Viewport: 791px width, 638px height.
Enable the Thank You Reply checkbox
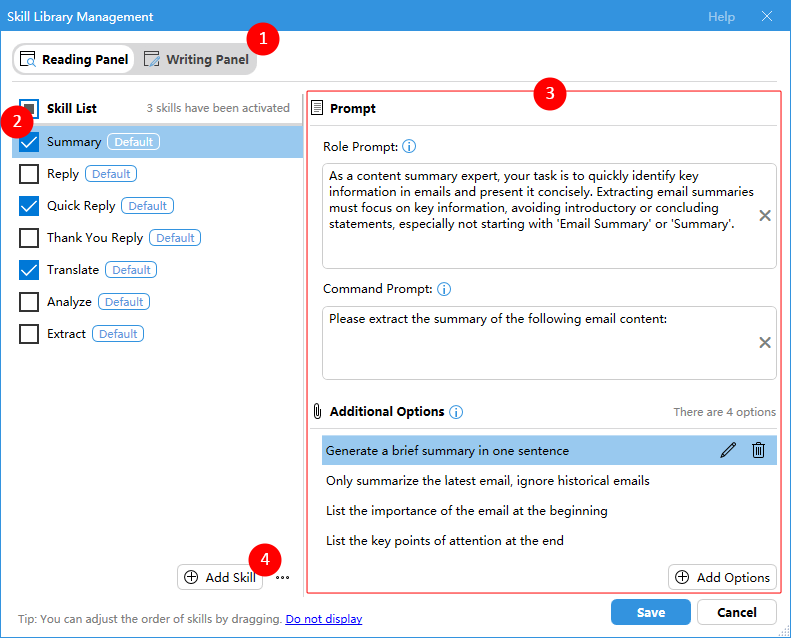29,238
